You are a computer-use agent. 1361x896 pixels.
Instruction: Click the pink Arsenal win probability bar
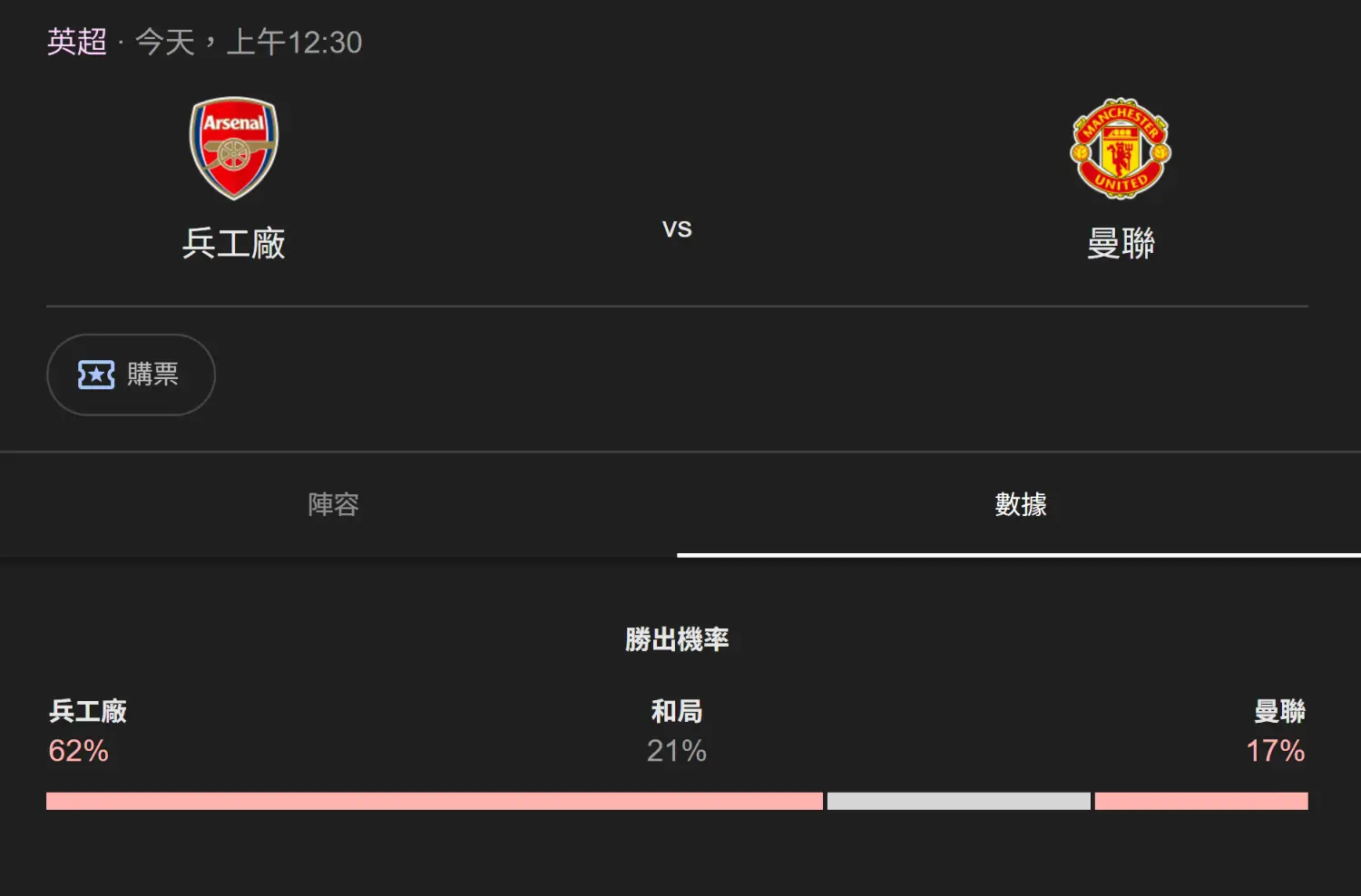pos(434,801)
